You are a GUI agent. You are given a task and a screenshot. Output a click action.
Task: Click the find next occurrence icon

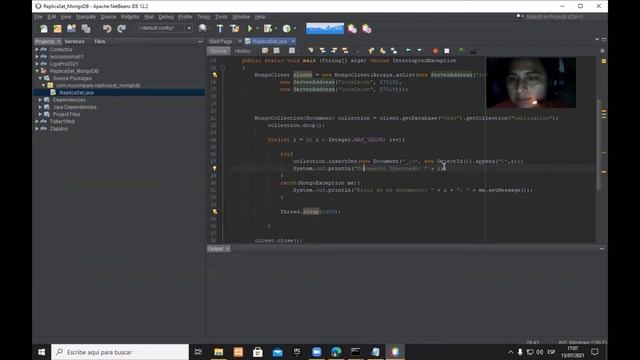pyautogui.click(x=334, y=51)
